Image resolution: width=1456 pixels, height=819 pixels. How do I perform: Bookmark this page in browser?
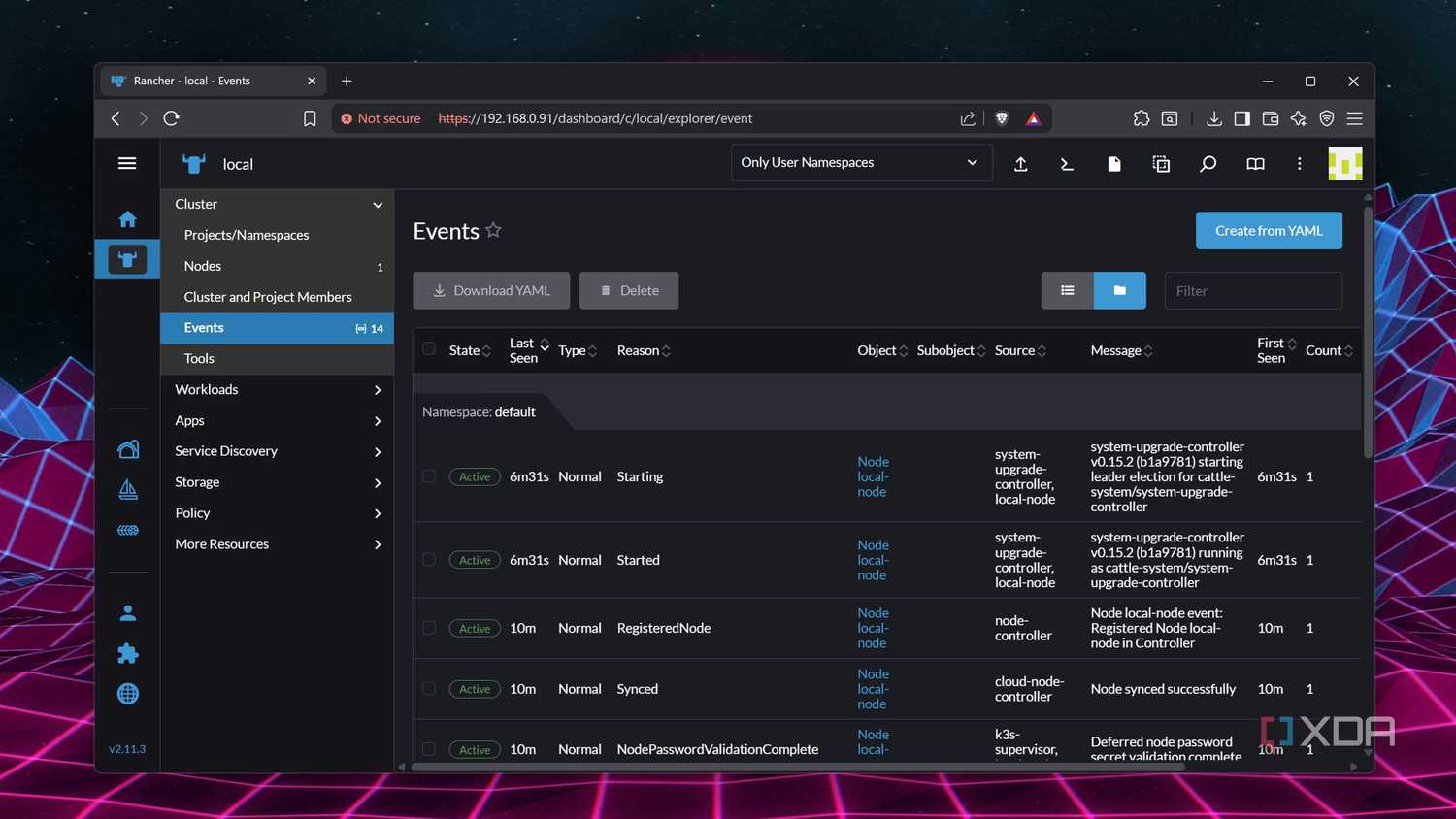pos(310,118)
